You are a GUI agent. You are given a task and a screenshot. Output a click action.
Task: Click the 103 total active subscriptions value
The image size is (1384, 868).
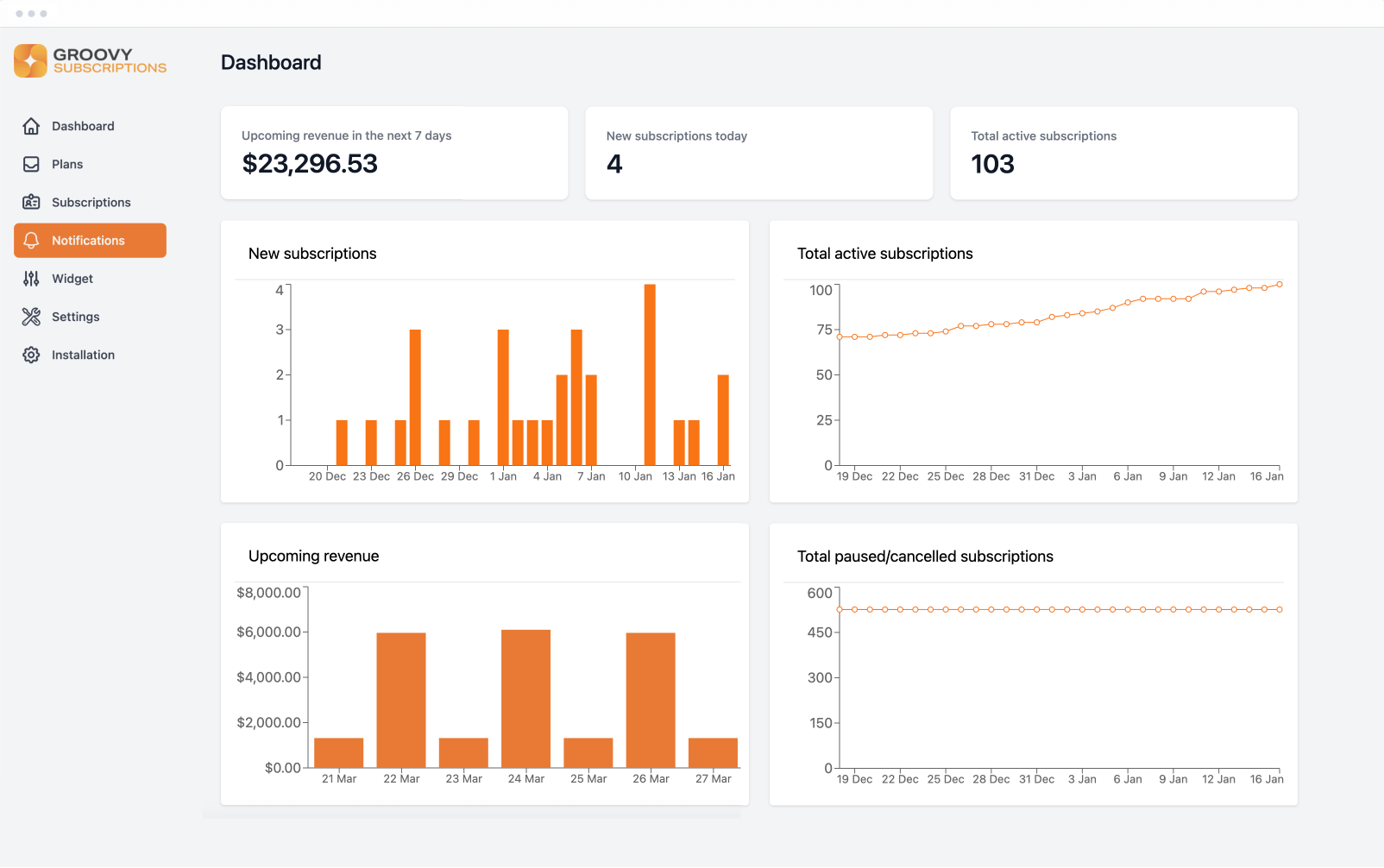coord(992,164)
